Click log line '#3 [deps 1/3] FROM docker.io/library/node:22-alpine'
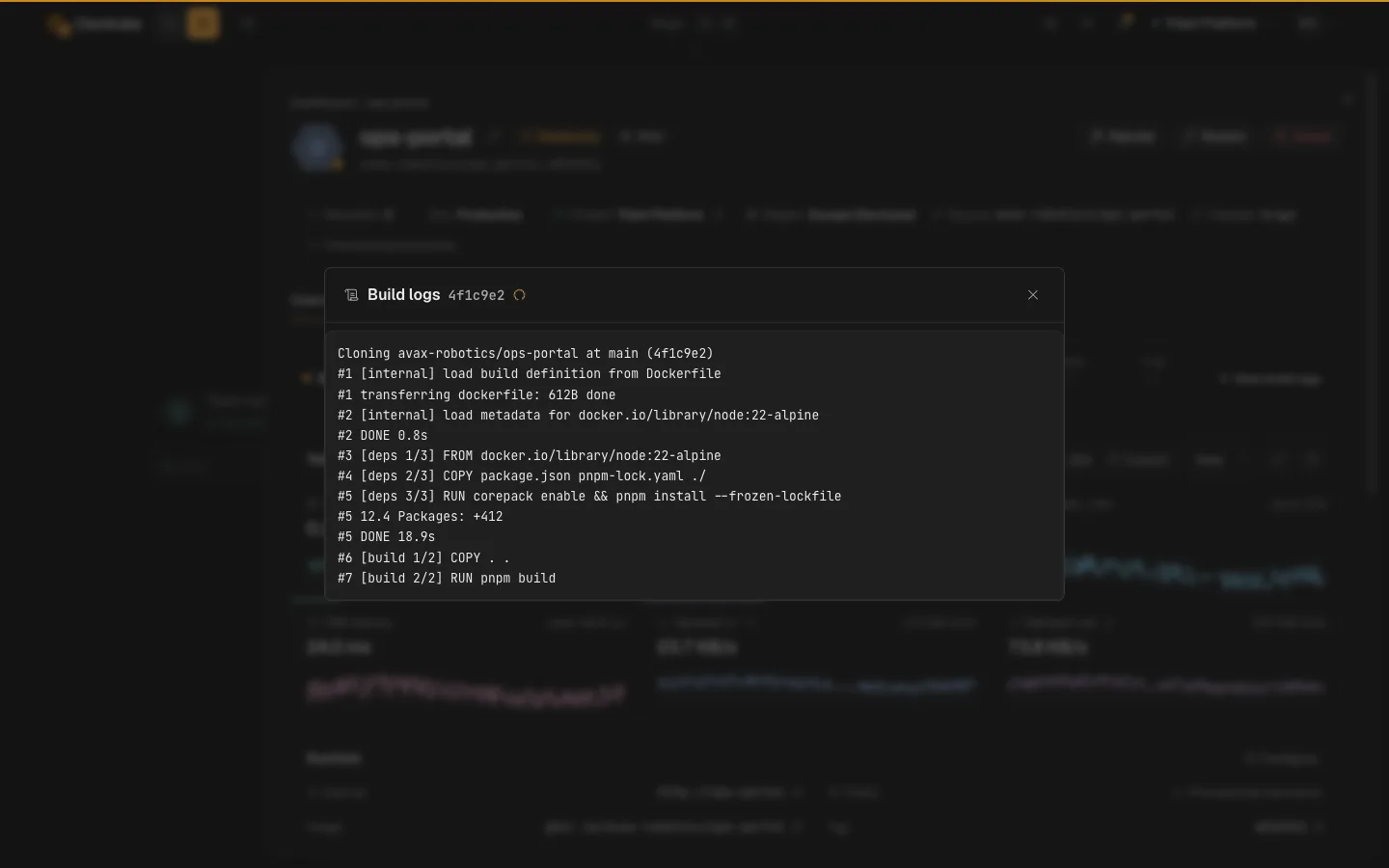The image size is (1389, 868). click(530, 455)
